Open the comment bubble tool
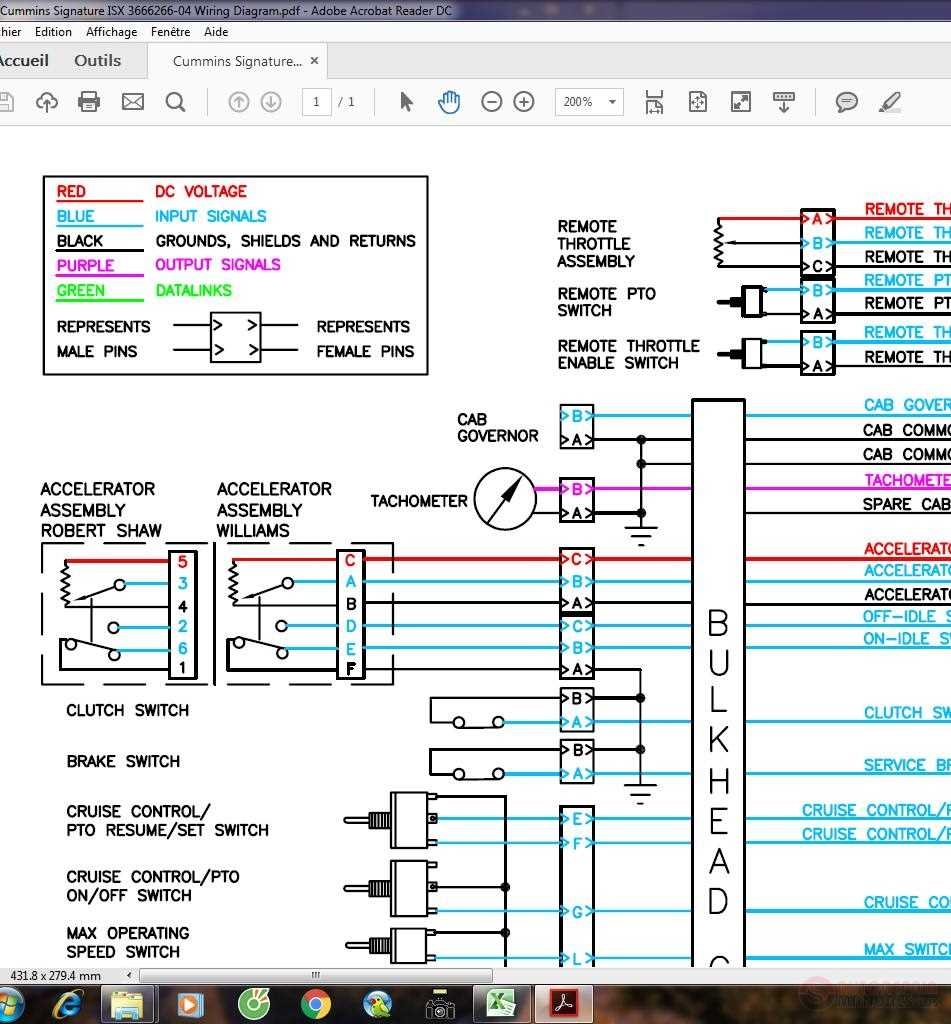This screenshot has height=1024, width=951. pyautogui.click(x=846, y=101)
